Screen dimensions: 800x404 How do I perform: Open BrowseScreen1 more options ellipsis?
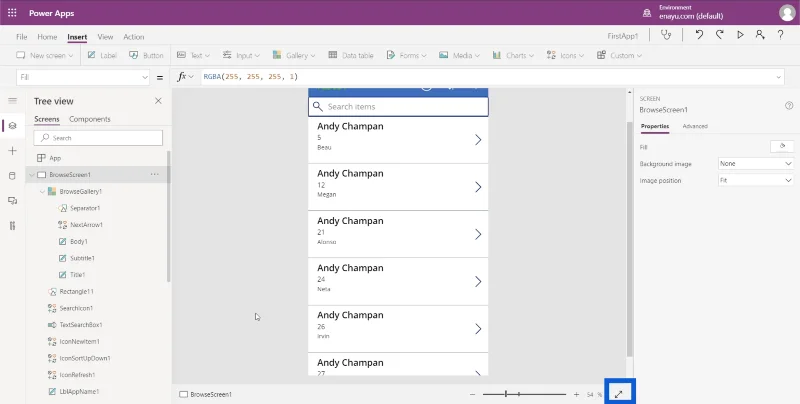pyautogui.click(x=155, y=174)
